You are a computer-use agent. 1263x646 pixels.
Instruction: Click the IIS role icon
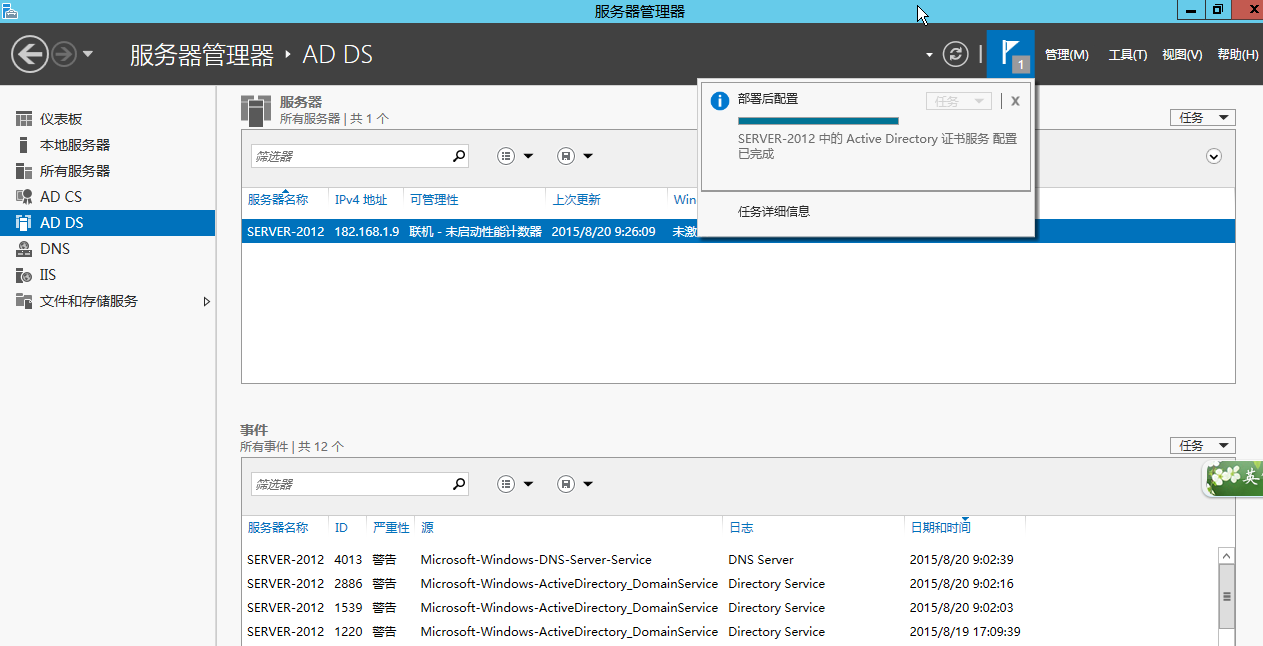[24, 275]
